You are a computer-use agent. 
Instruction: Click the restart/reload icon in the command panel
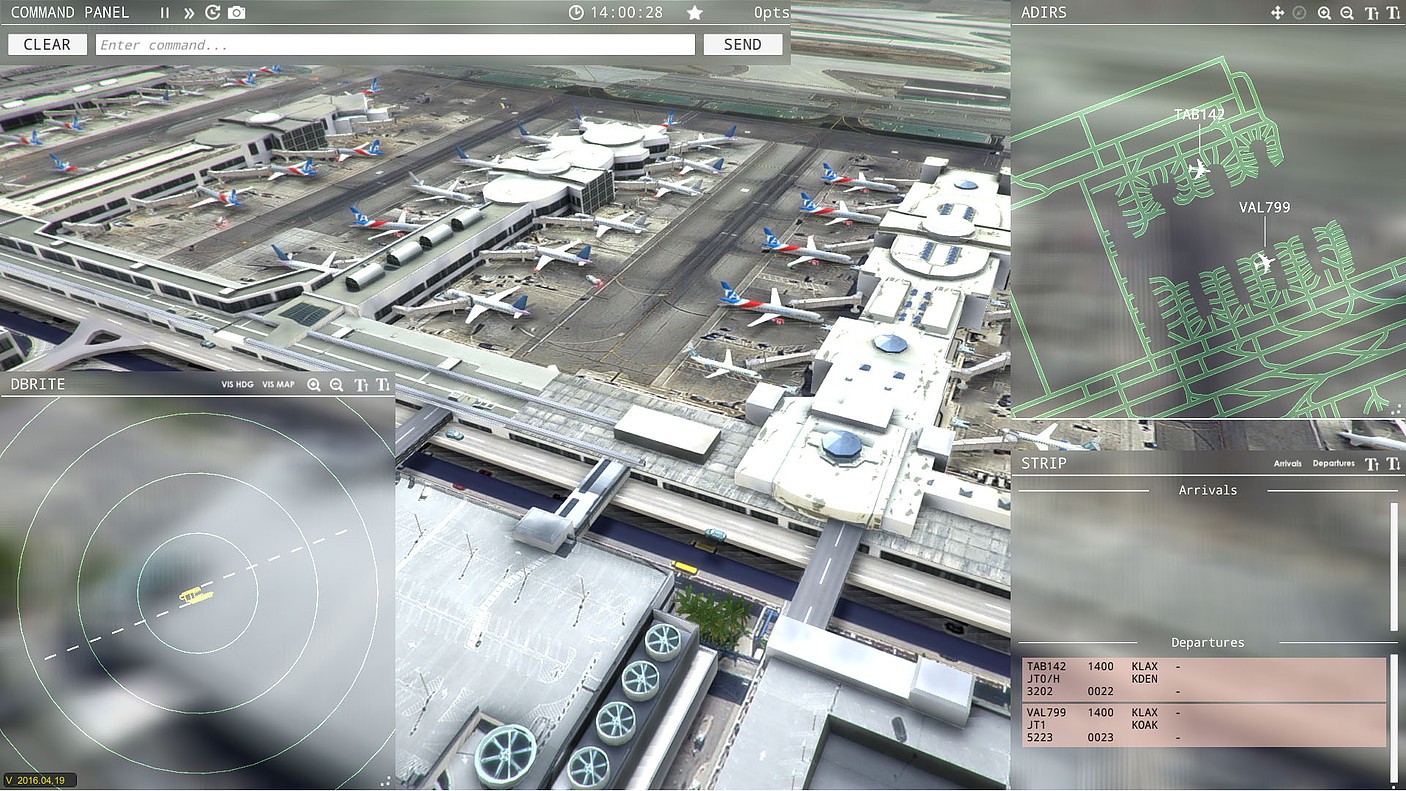[213, 12]
